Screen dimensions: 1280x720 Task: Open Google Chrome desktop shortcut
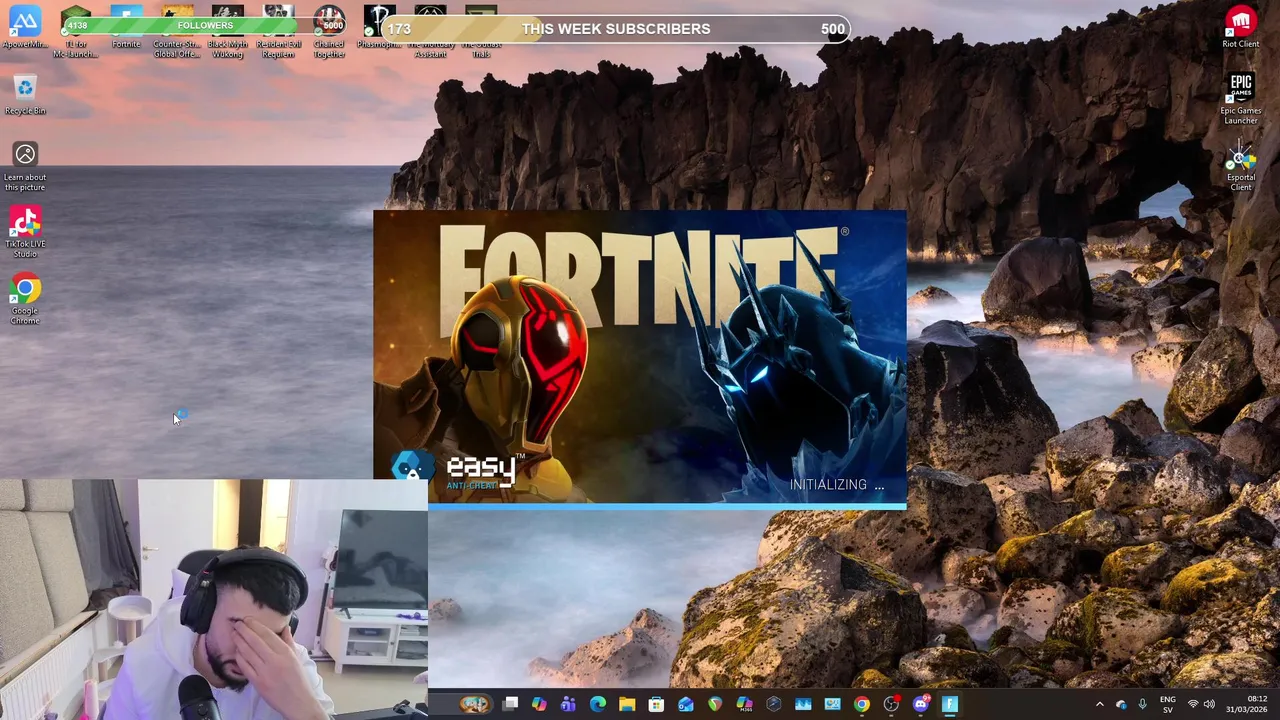point(25,299)
